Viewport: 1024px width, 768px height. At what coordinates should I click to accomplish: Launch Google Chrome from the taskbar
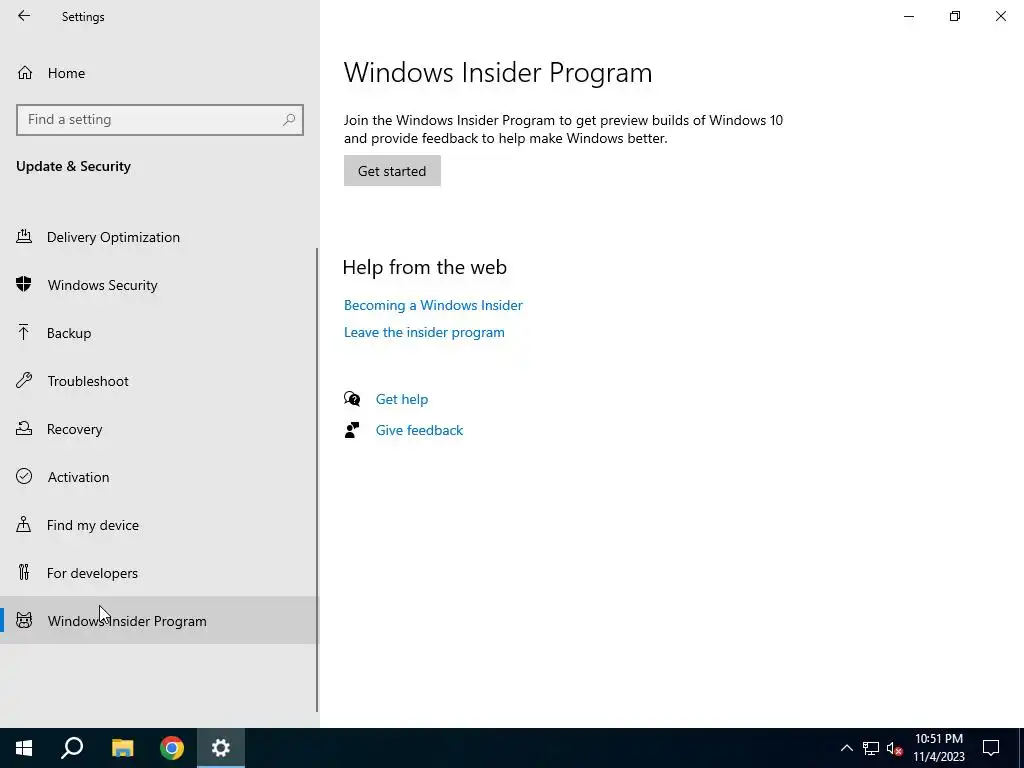(172, 748)
